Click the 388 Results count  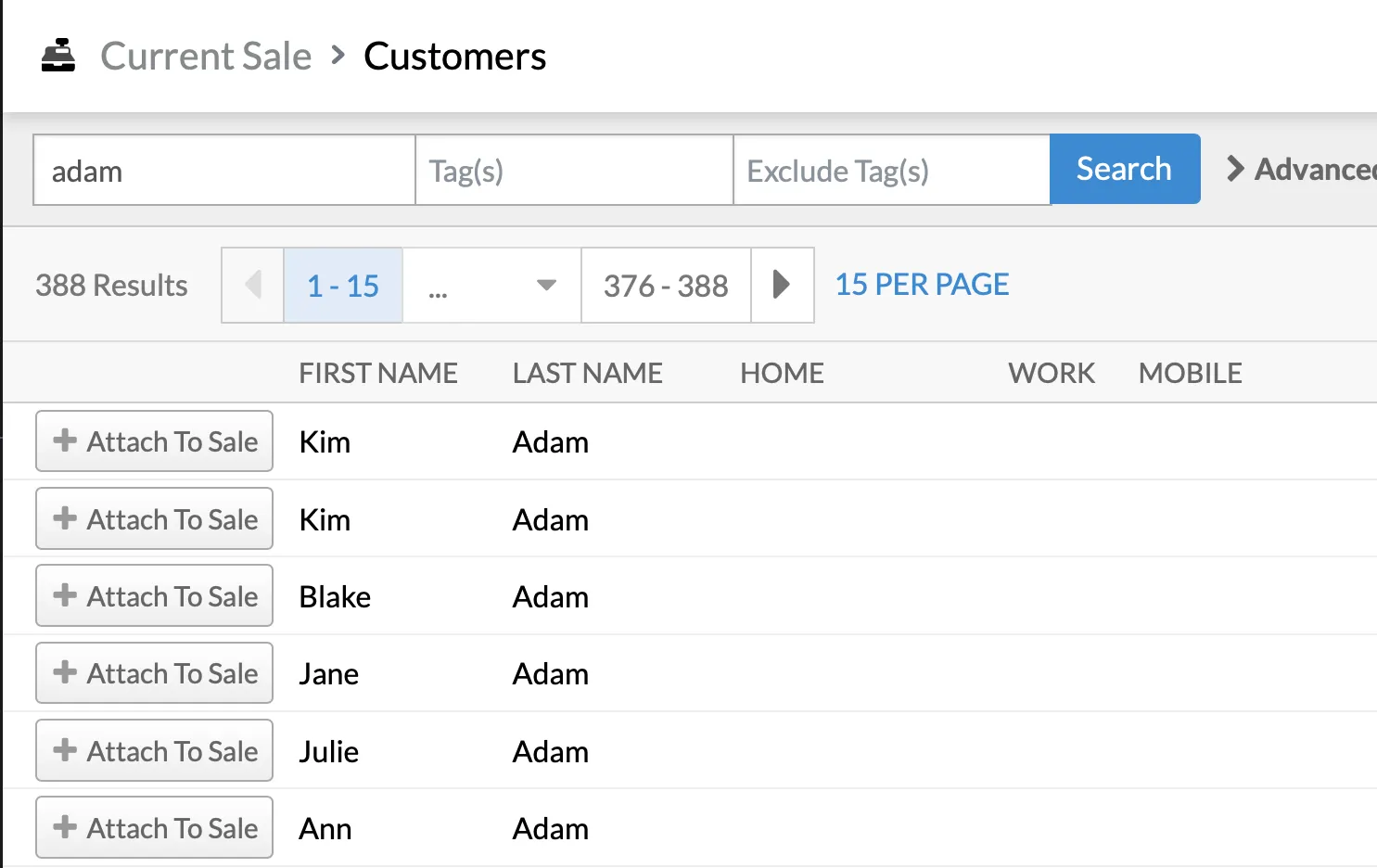coord(111,285)
